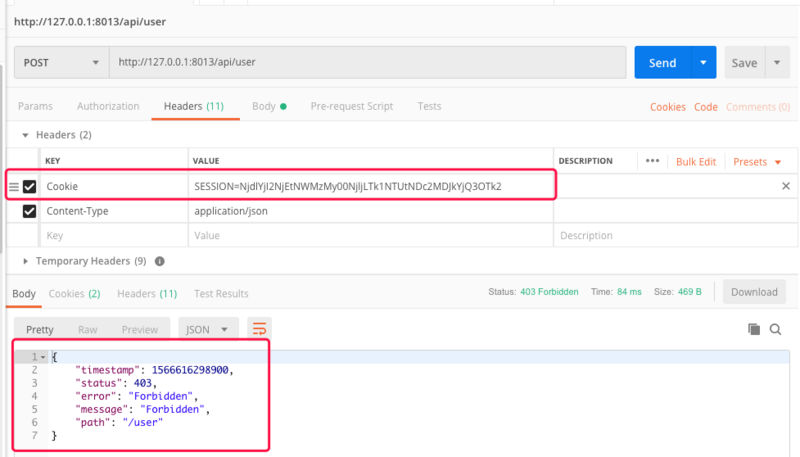Image resolution: width=800 pixels, height=457 pixels.
Task: Open the response Headers (11) tab
Action: (147, 294)
